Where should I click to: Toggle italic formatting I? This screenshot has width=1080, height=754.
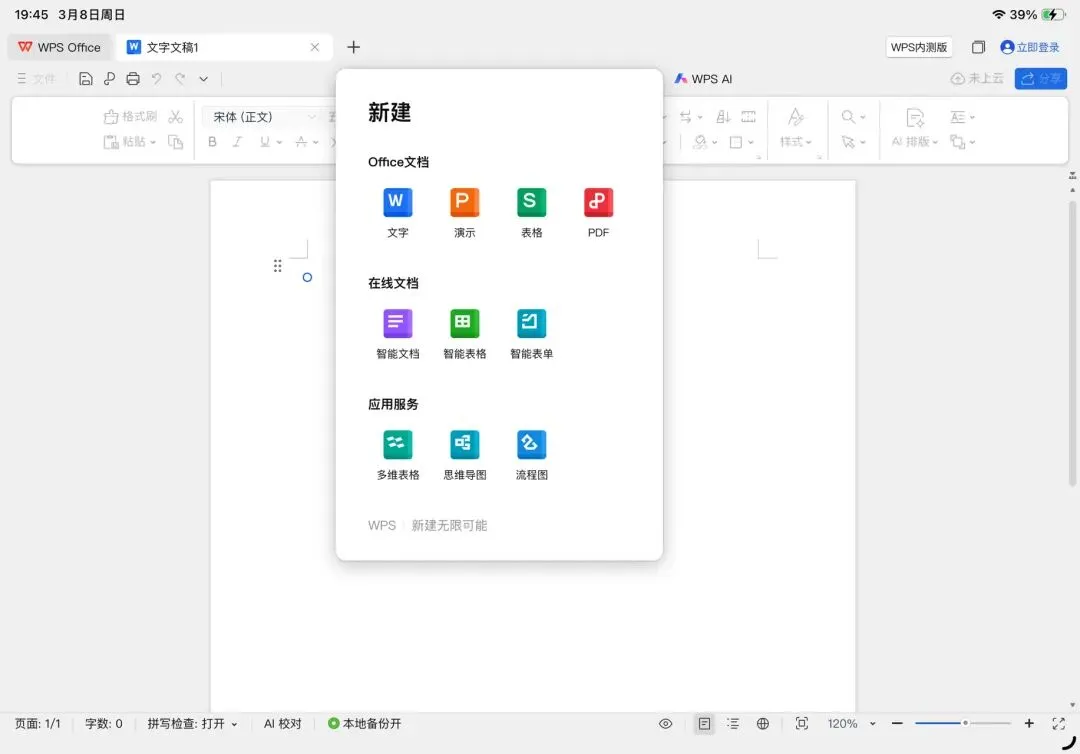(x=238, y=141)
